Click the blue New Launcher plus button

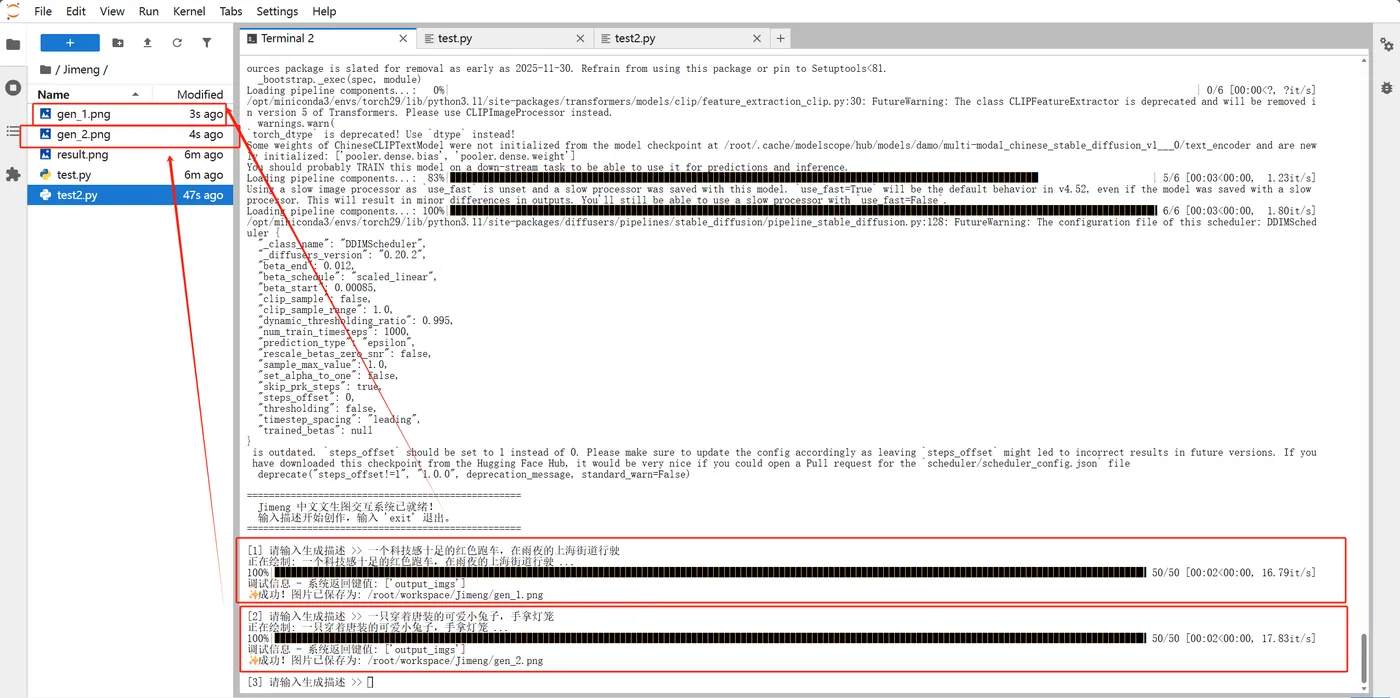(x=70, y=43)
